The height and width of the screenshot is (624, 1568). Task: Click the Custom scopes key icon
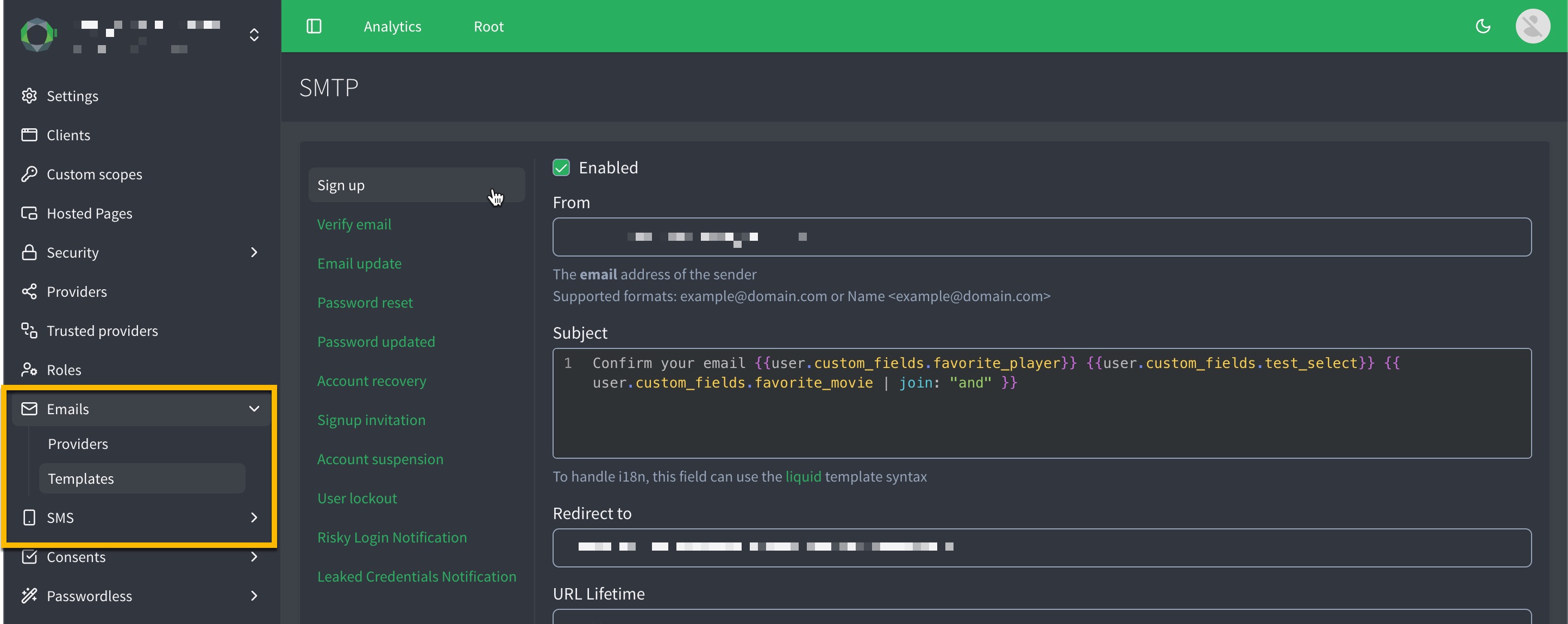click(29, 174)
